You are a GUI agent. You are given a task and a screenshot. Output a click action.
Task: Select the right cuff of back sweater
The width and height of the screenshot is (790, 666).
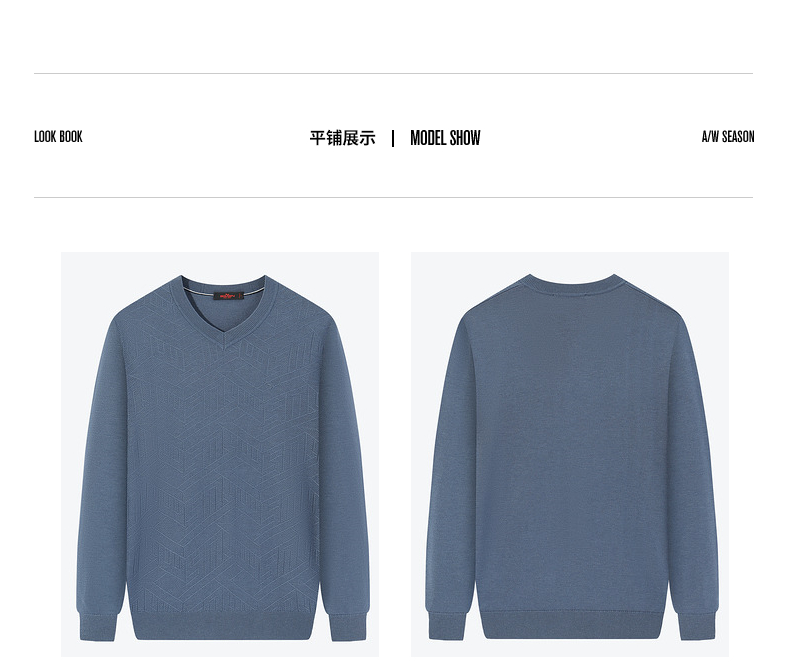(x=697, y=626)
